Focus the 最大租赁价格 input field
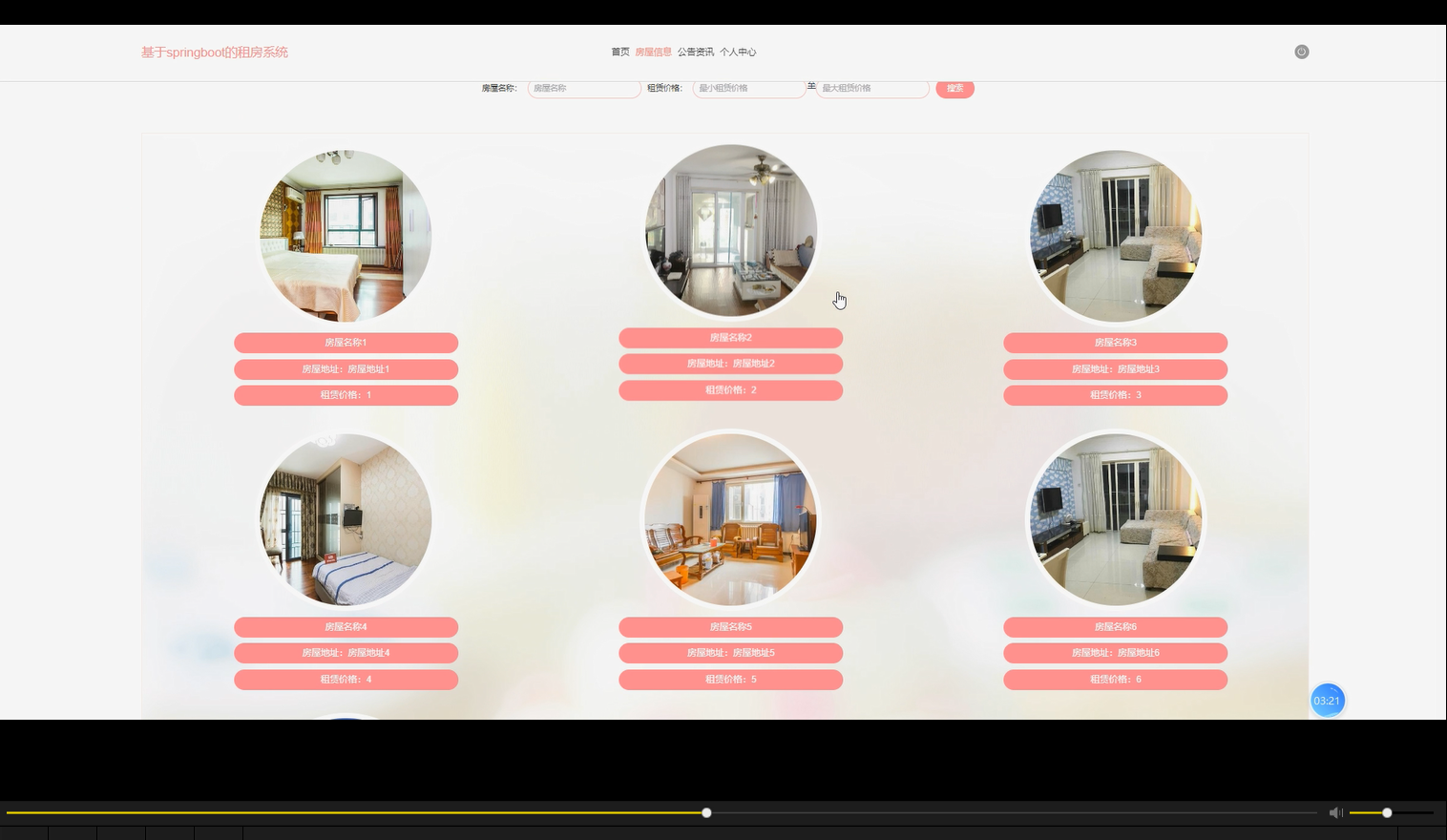 tap(872, 88)
